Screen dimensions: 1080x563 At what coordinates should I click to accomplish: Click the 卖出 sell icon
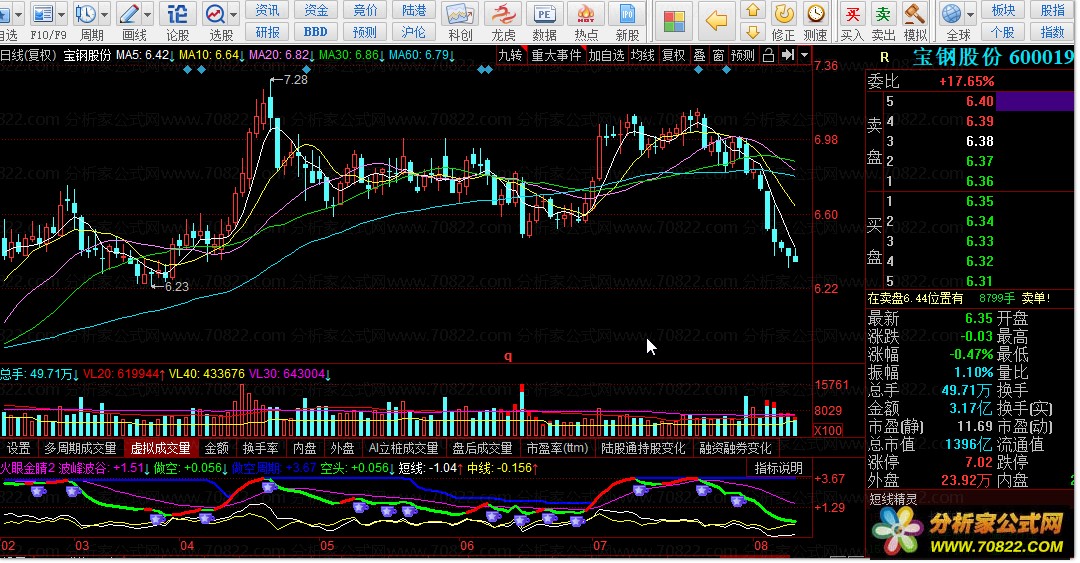883,14
